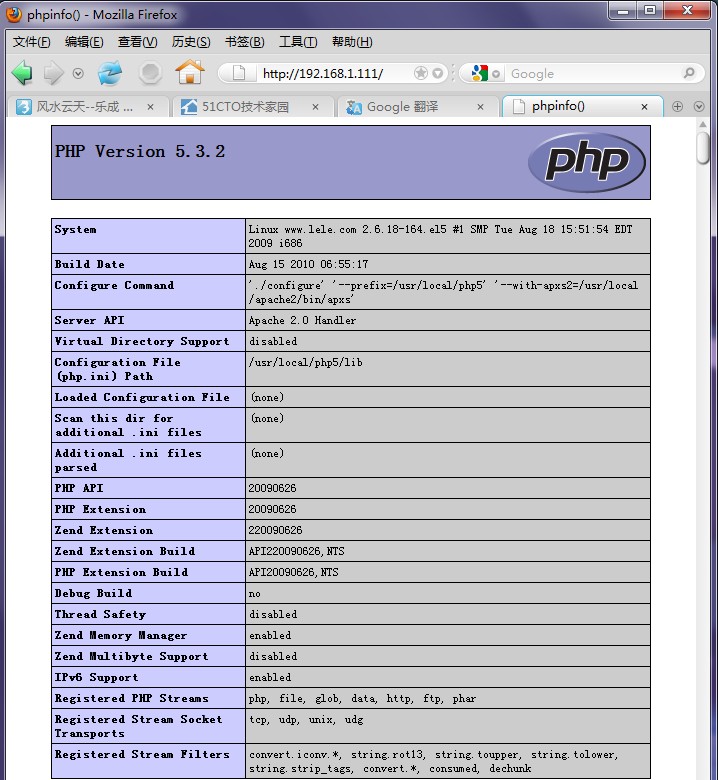This screenshot has height=780, width=718.
Task: Reload the current page
Action: (x=110, y=74)
